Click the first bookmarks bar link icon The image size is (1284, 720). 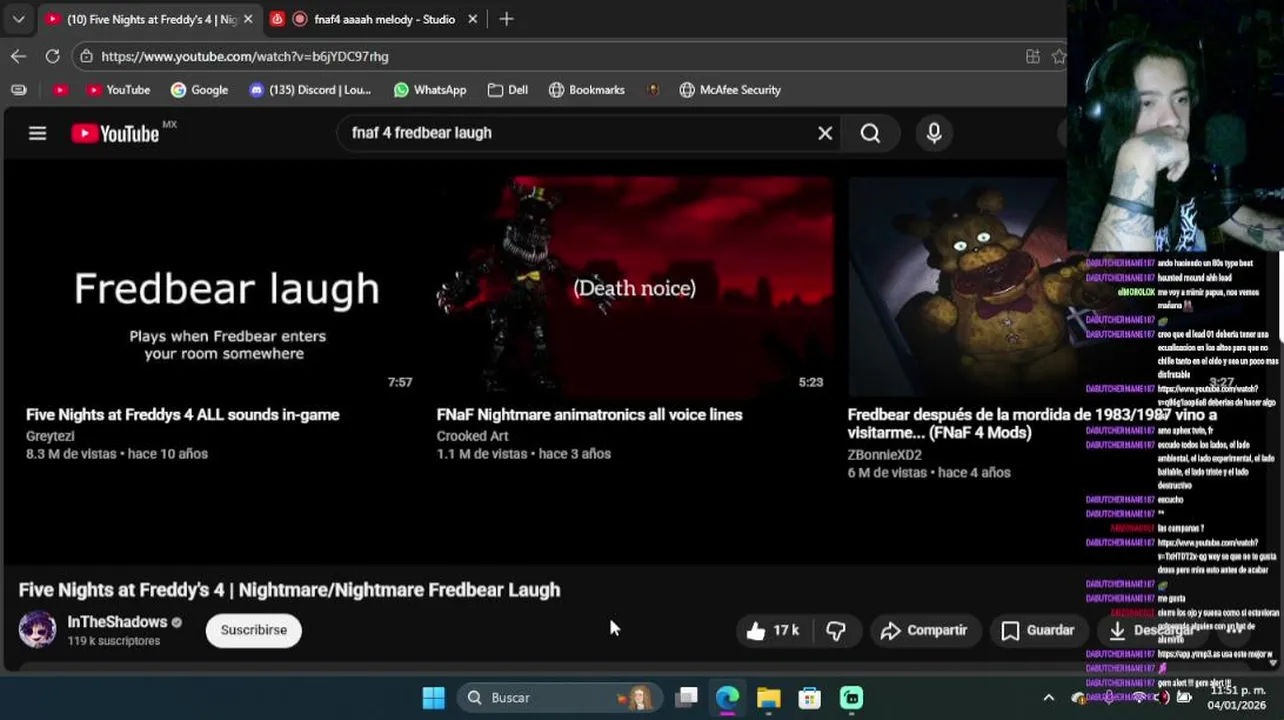(18, 90)
